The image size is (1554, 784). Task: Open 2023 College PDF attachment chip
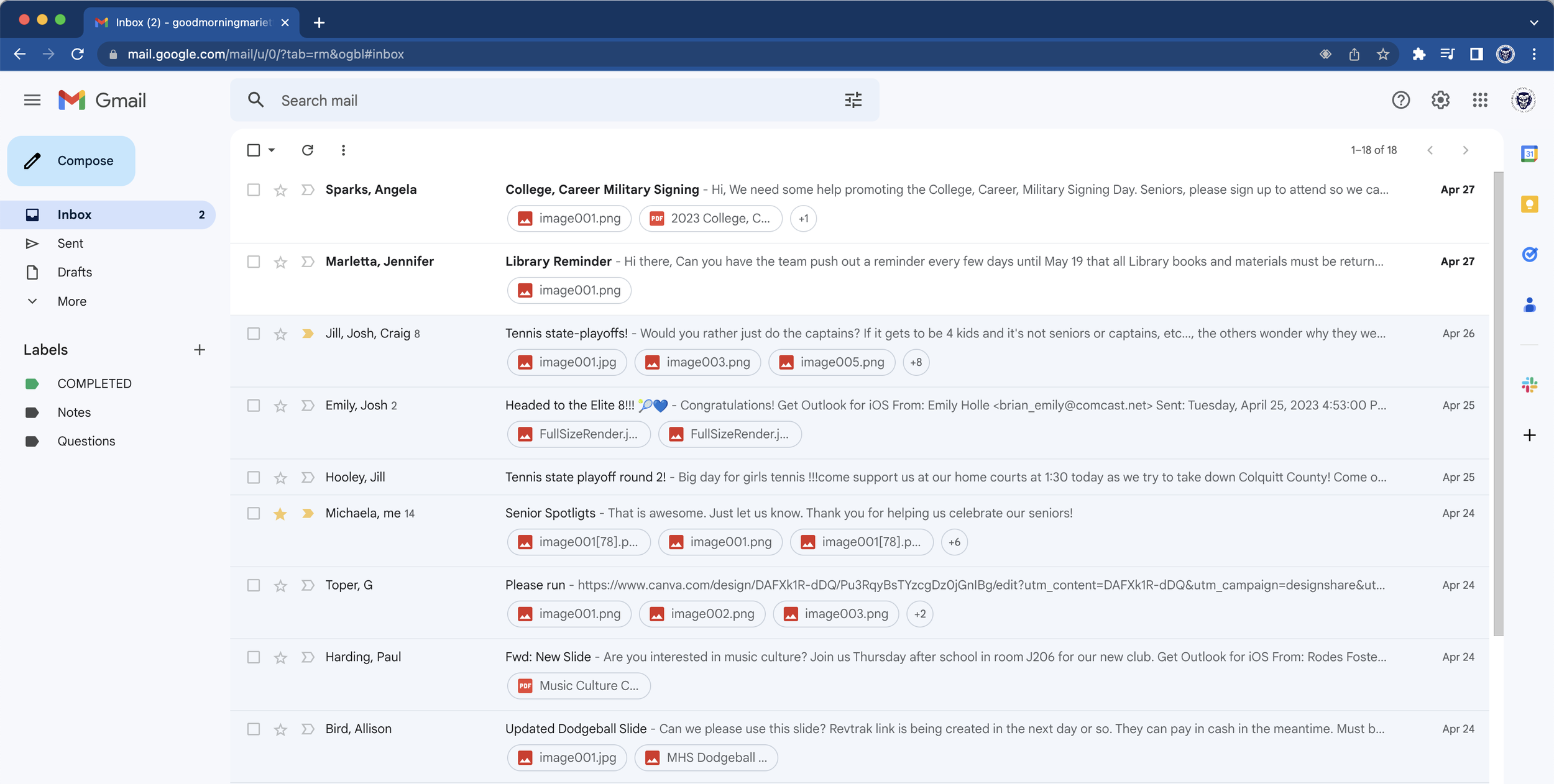(x=710, y=219)
